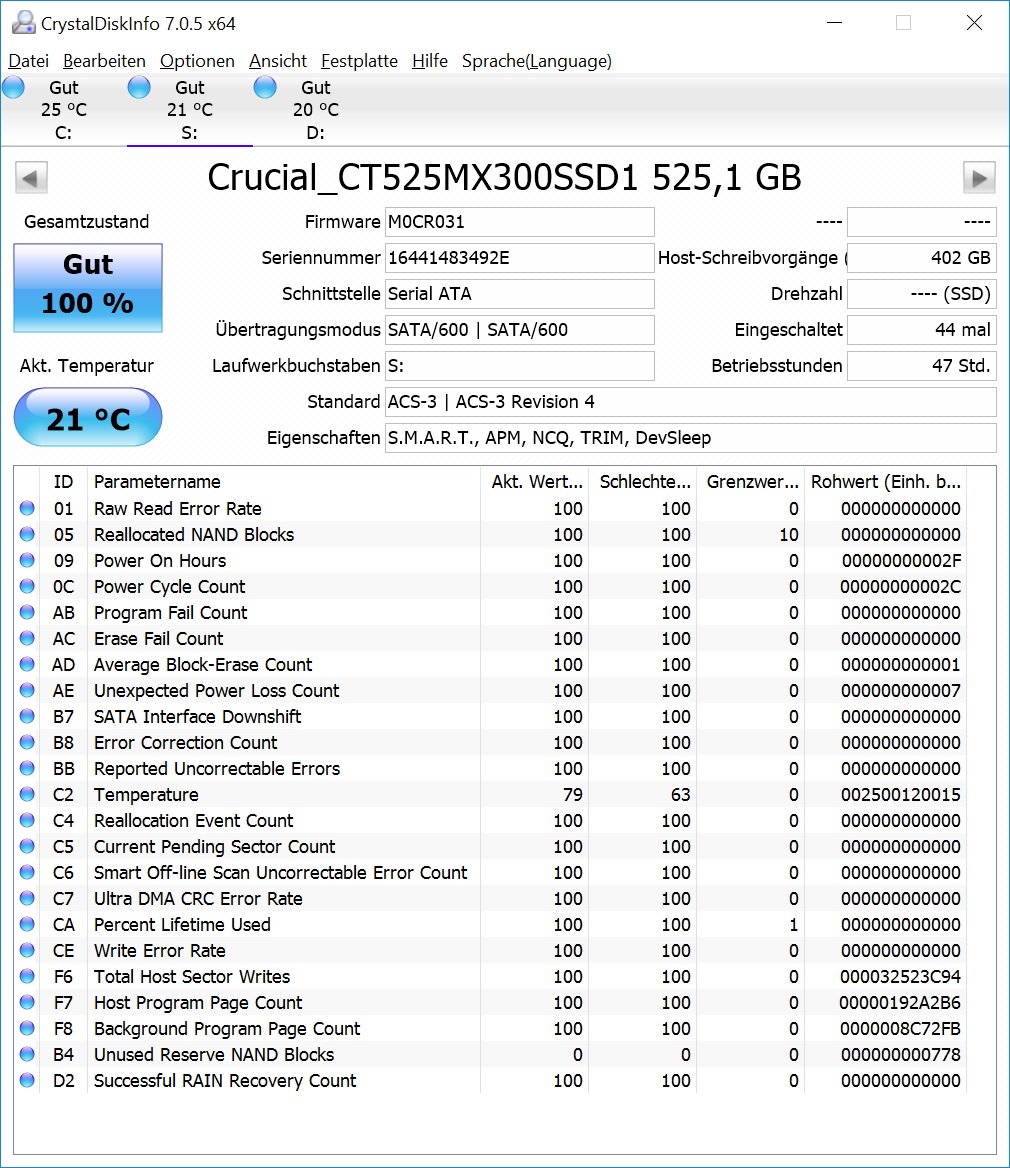Screen dimensions: 1010x1168
Task: Click the Betriebsstunden value 47 Std.
Action: tap(922, 366)
